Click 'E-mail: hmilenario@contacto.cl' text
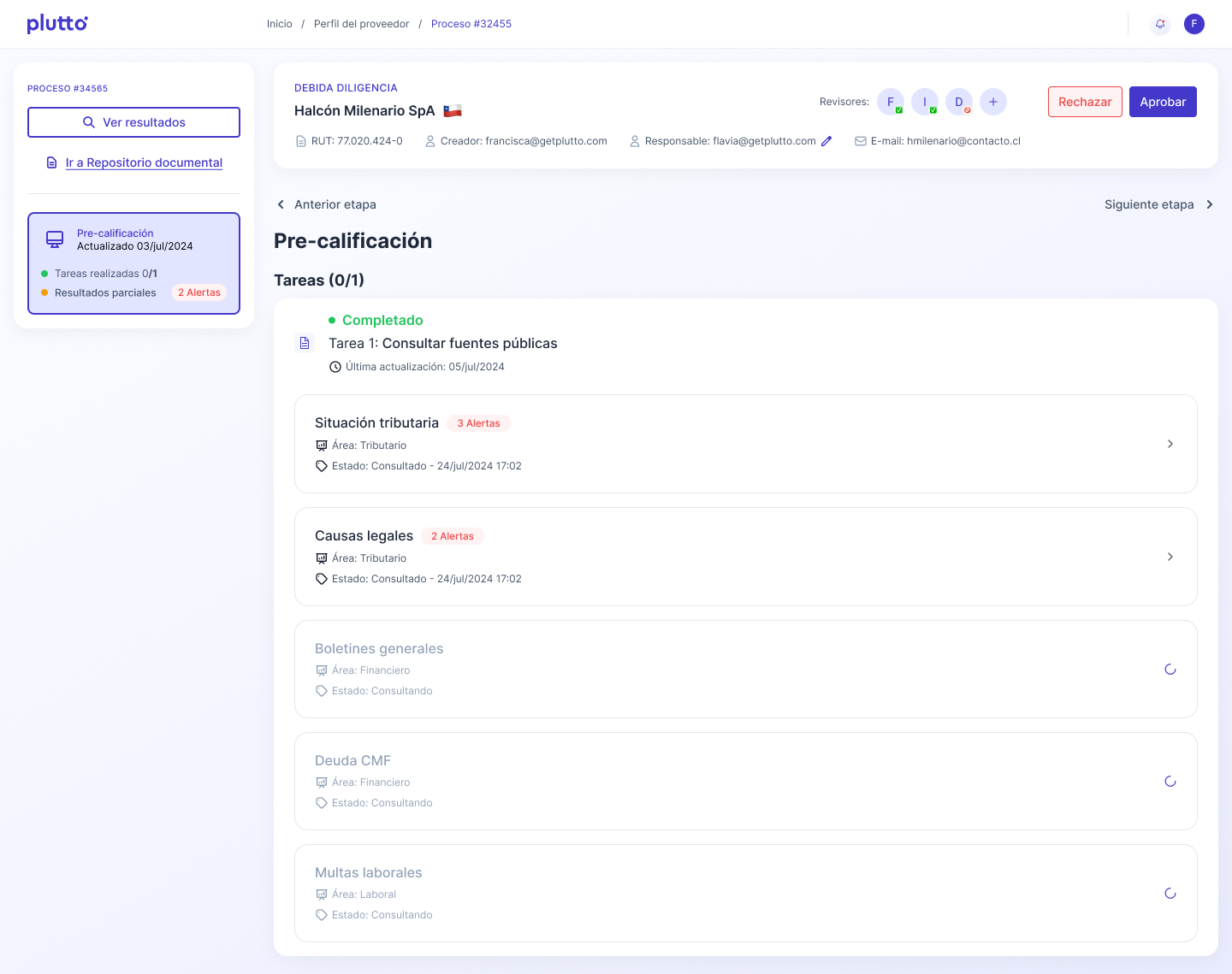The width and height of the screenshot is (1232, 974). tap(945, 141)
